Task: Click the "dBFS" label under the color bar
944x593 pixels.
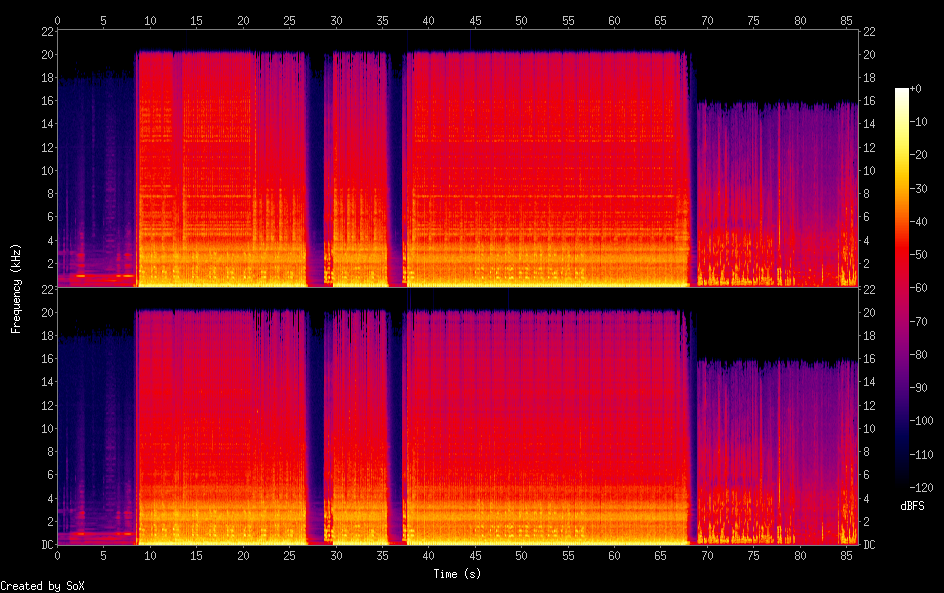Action: (911, 506)
